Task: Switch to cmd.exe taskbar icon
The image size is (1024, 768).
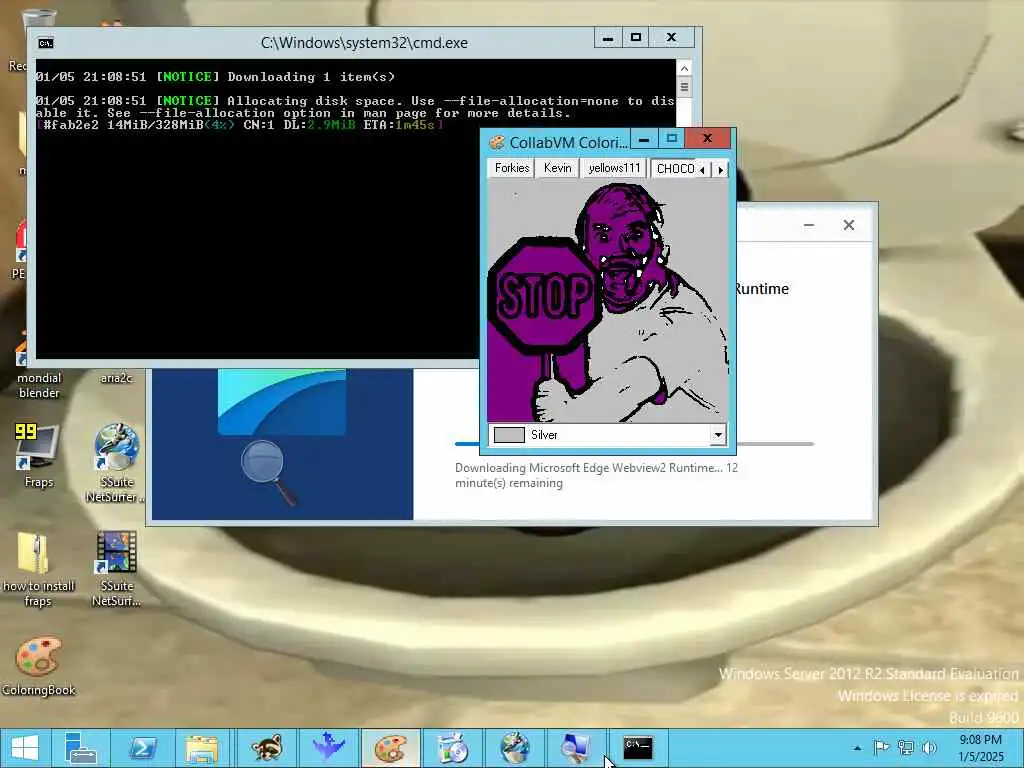Action: tap(638, 748)
